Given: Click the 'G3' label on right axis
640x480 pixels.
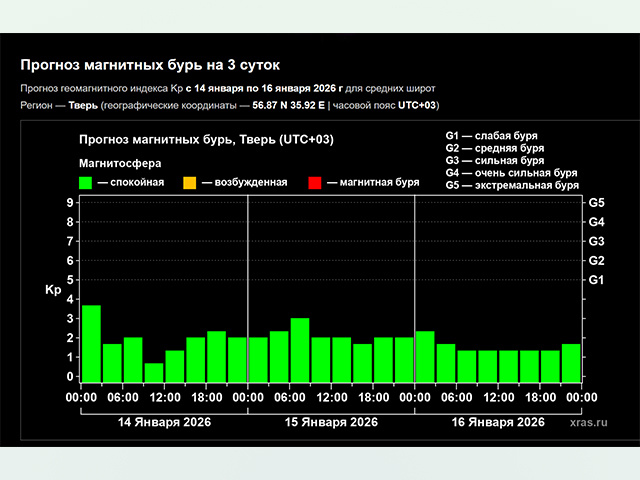Looking at the screenshot, I should pos(596,241).
